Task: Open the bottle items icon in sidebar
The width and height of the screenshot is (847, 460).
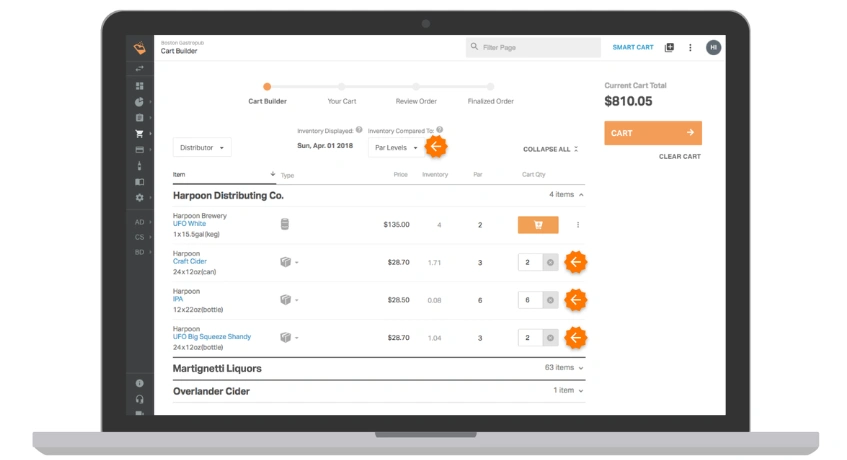Action: pyautogui.click(x=139, y=166)
